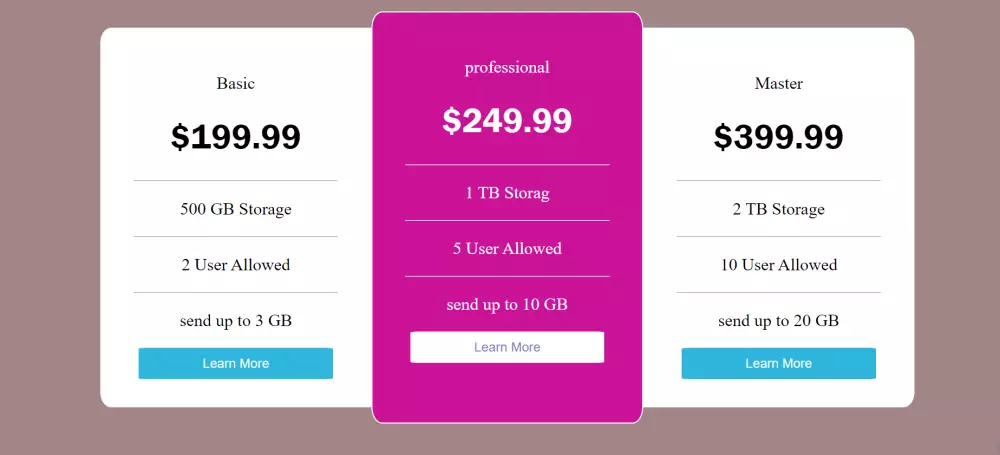Click the 2 User Allowed text
Image resolution: width=1000 pixels, height=455 pixels.
pos(236,265)
